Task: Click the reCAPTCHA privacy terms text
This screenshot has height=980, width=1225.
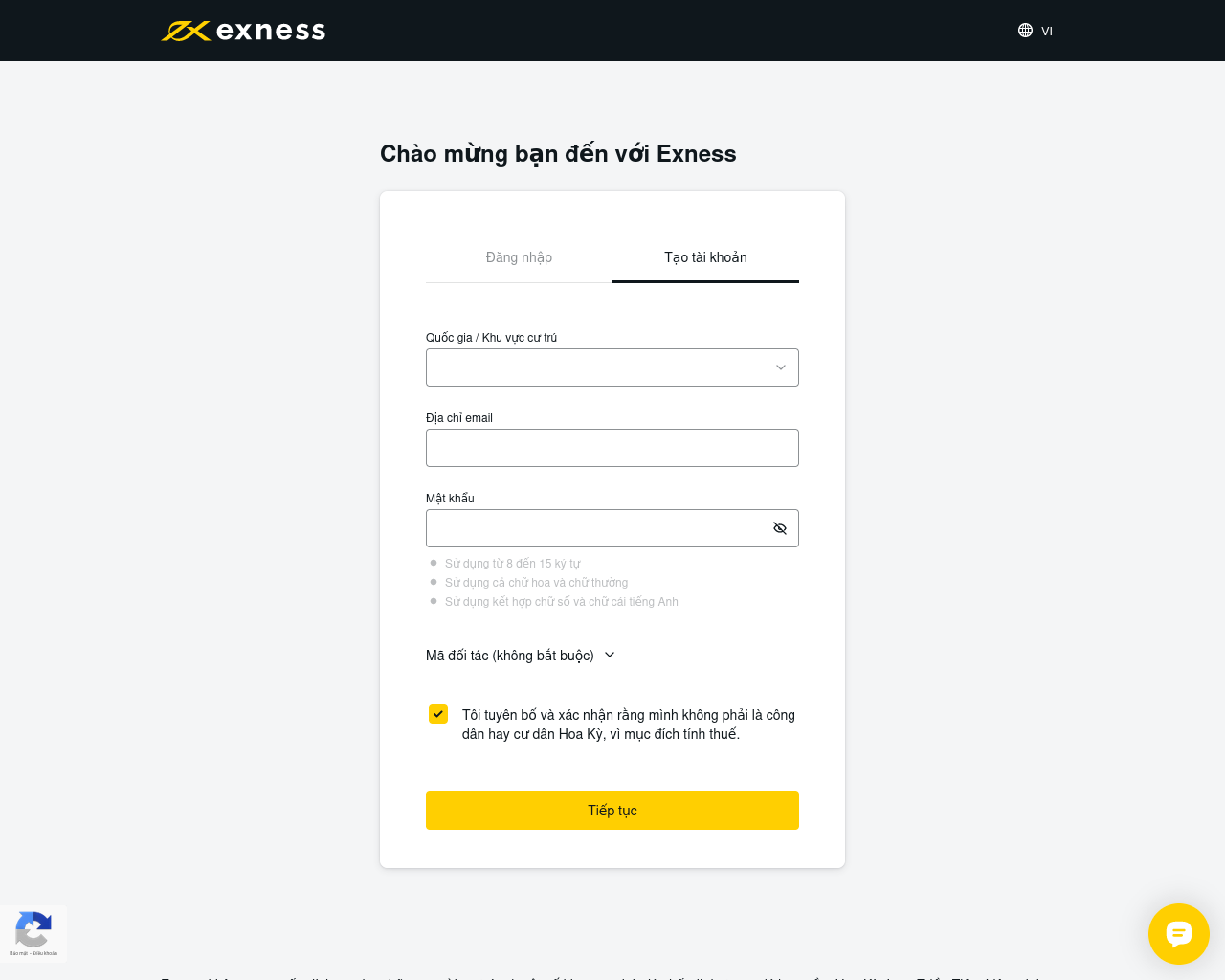Action: point(33,953)
